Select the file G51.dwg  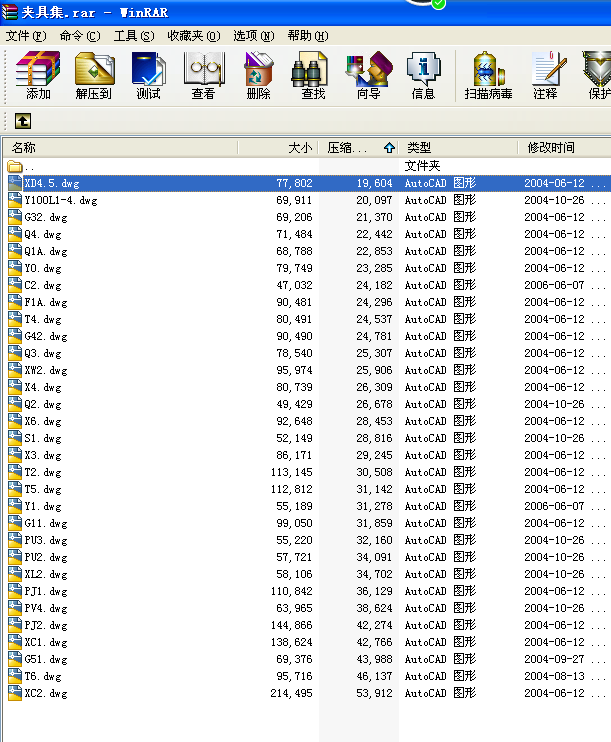pos(46,660)
